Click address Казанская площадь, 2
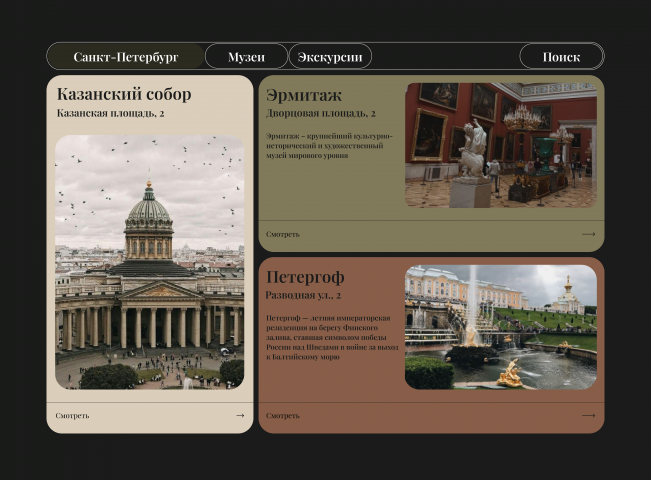651x480 pixels. [110, 113]
